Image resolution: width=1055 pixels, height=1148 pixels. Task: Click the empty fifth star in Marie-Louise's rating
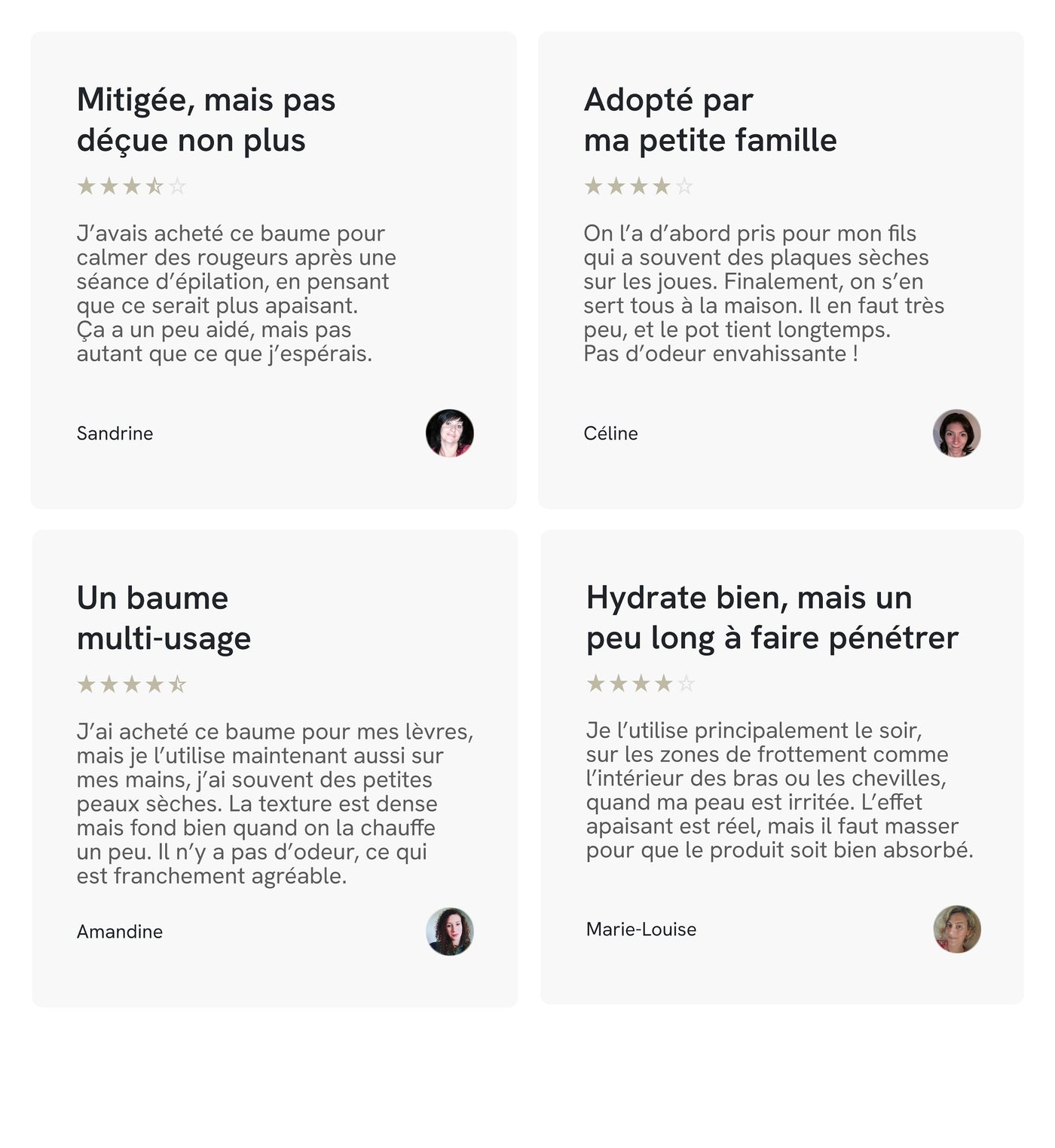tap(687, 684)
